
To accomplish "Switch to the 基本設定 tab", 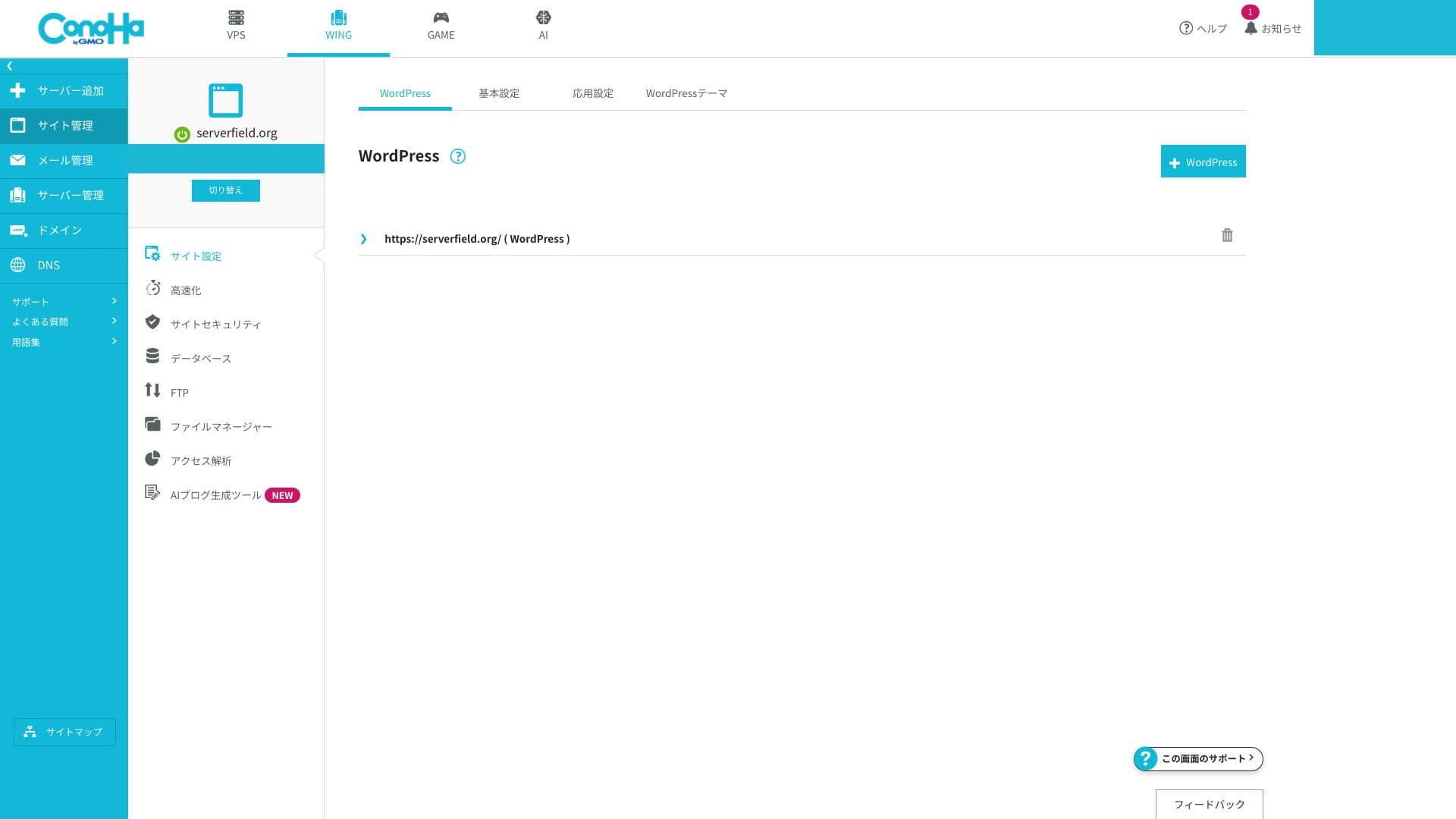I will tap(499, 93).
